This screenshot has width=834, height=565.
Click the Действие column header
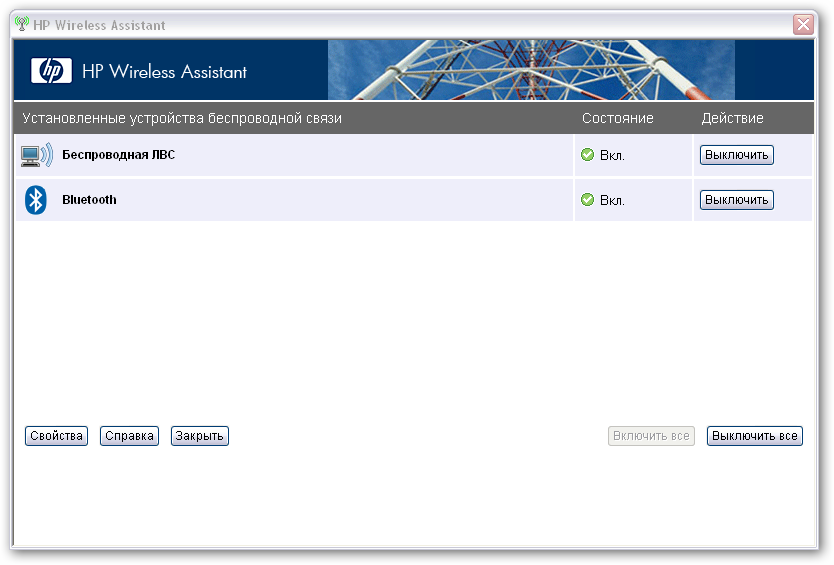click(x=732, y=118)
